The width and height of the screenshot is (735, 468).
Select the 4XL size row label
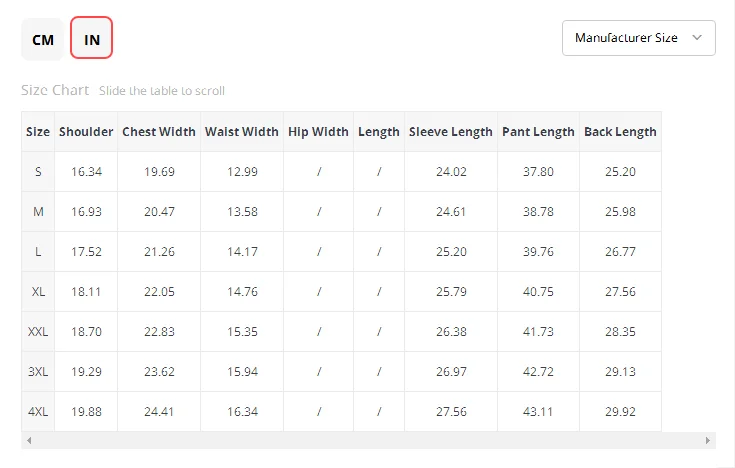click(38, 411)
